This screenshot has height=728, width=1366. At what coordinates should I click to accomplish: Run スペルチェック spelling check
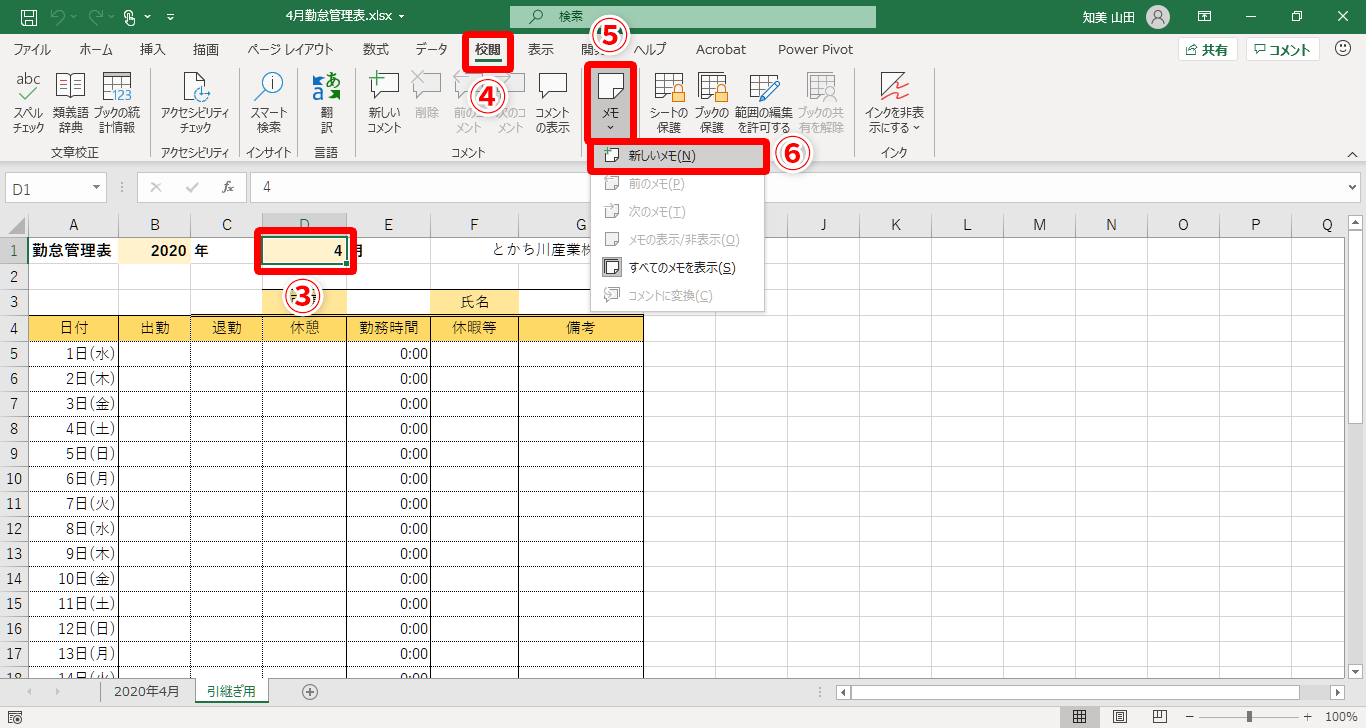[x=28, y=104]
